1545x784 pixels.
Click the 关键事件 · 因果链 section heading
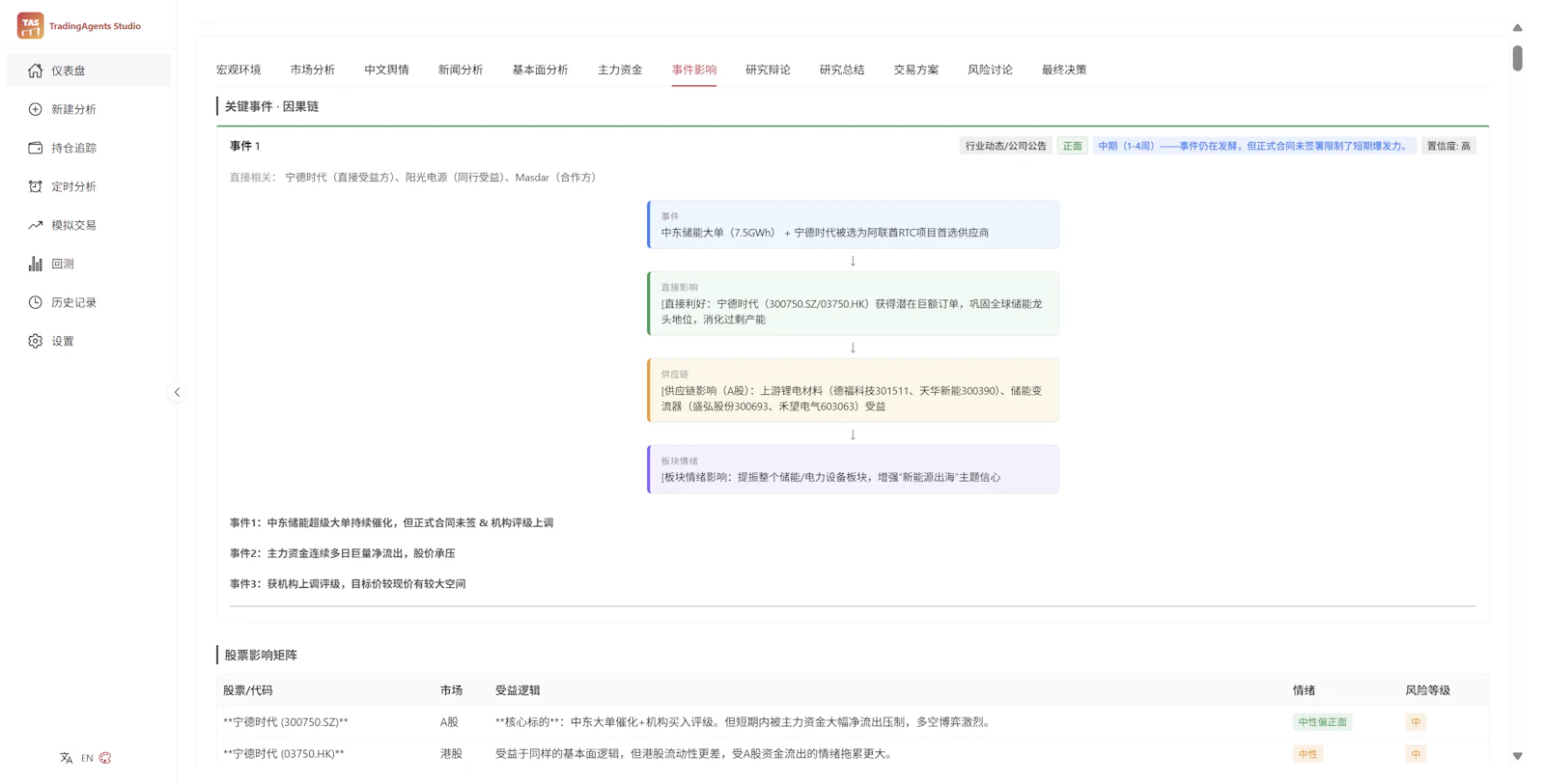tap(271, 106)
